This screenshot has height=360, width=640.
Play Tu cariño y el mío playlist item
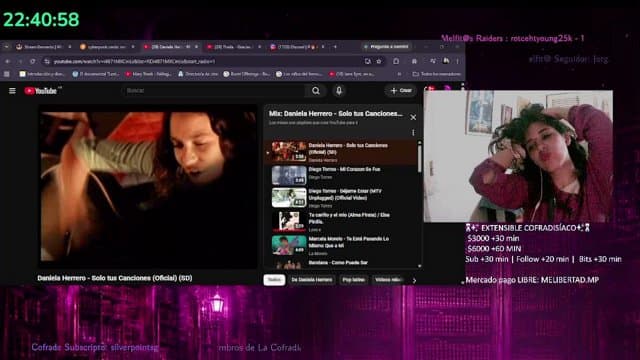click(x=341, y=222)
